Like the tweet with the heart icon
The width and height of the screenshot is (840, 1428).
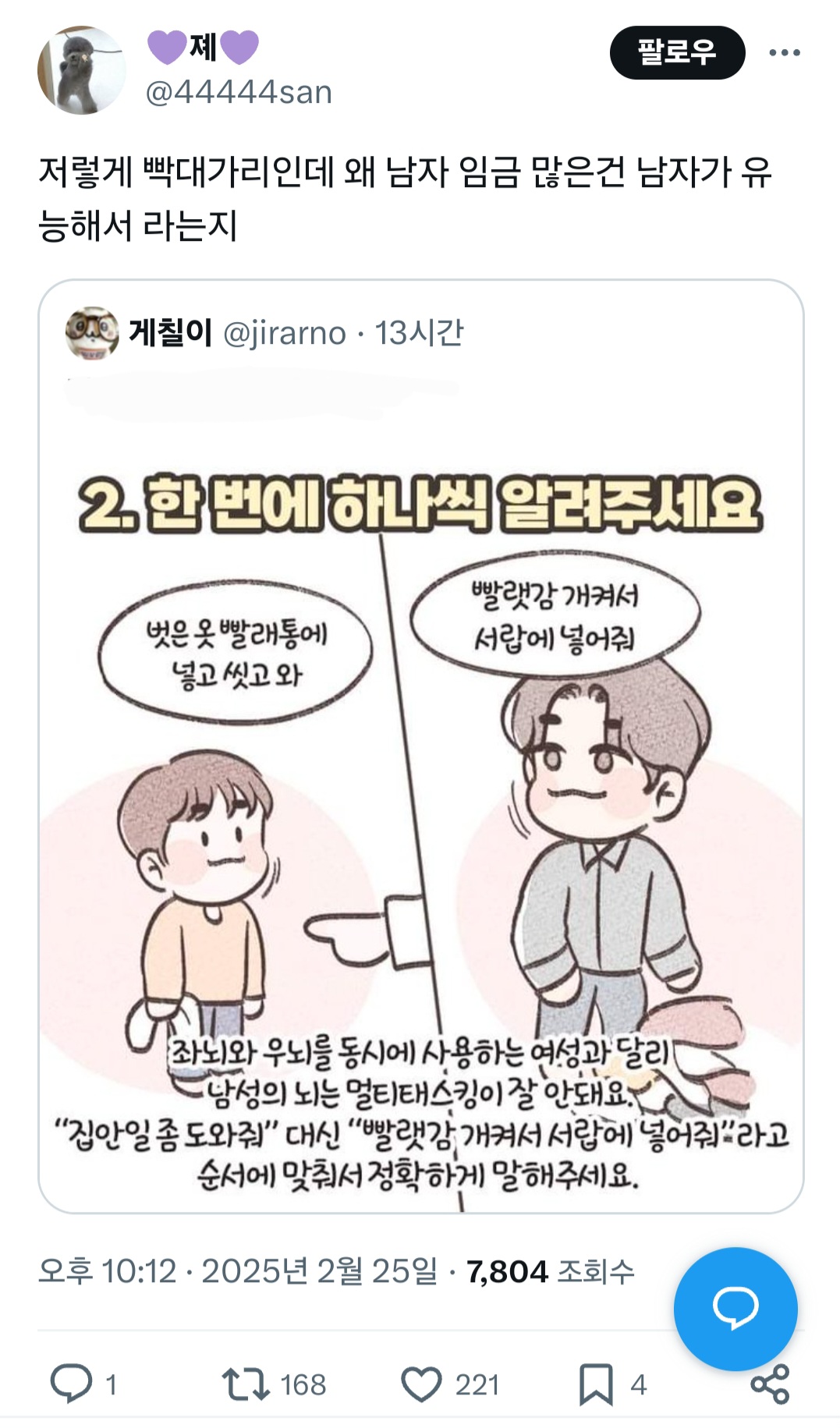coord(421,1384)
